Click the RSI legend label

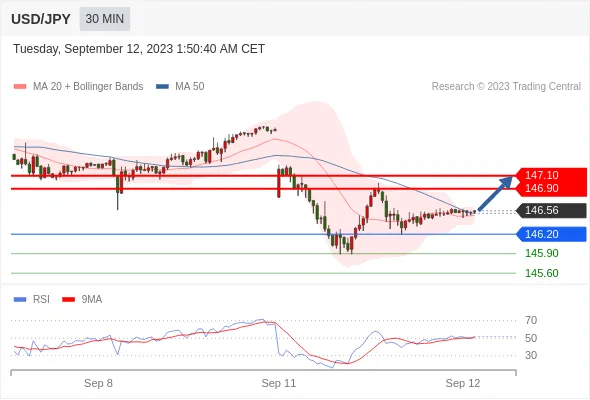point(41,300)
